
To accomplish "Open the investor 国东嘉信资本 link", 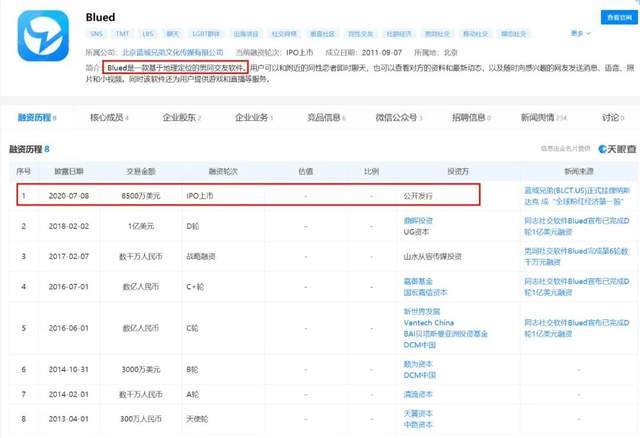I will tap(425, 292).
